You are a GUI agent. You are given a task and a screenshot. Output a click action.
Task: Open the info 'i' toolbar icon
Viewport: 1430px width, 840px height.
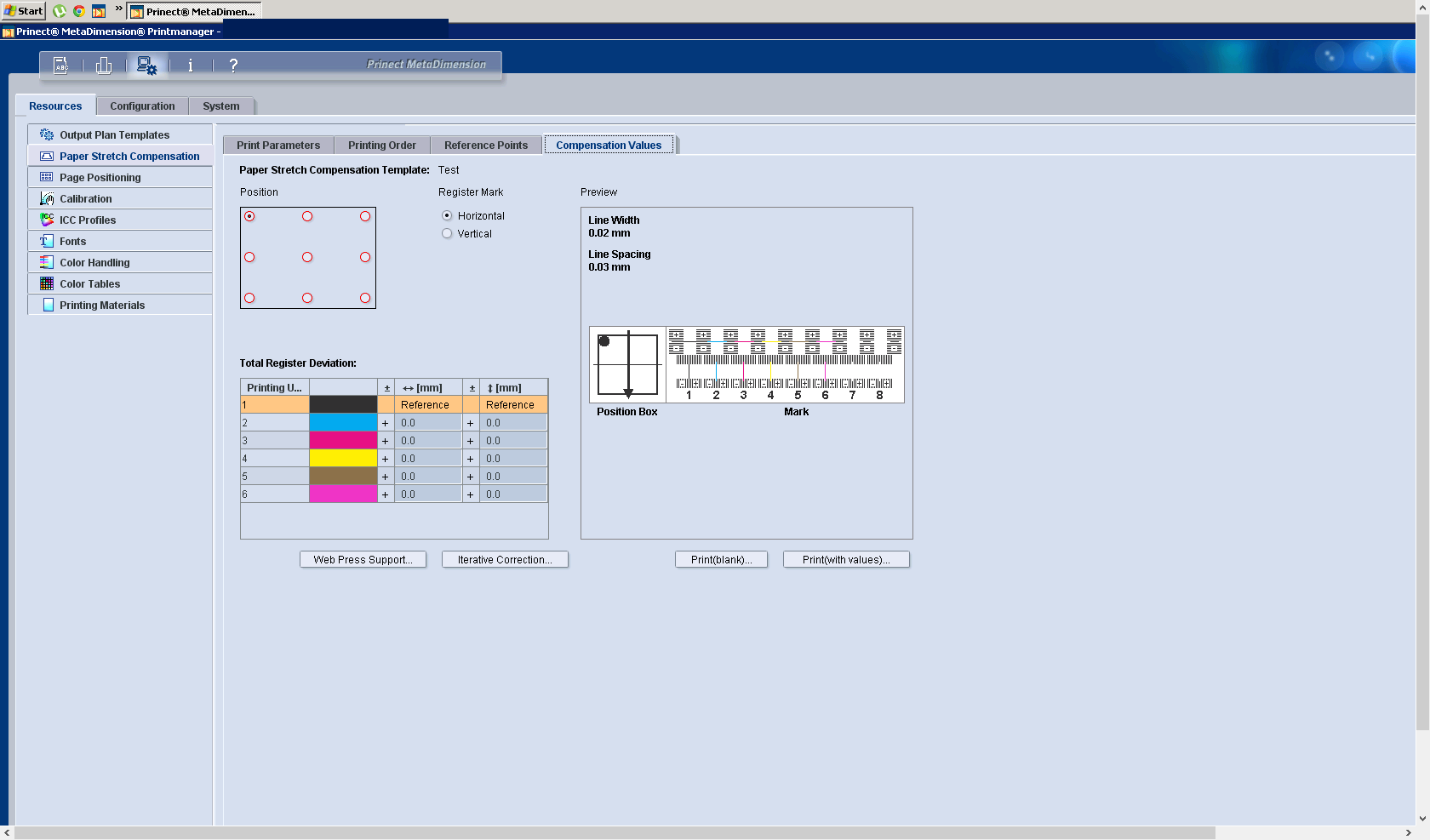click(190, 66)
